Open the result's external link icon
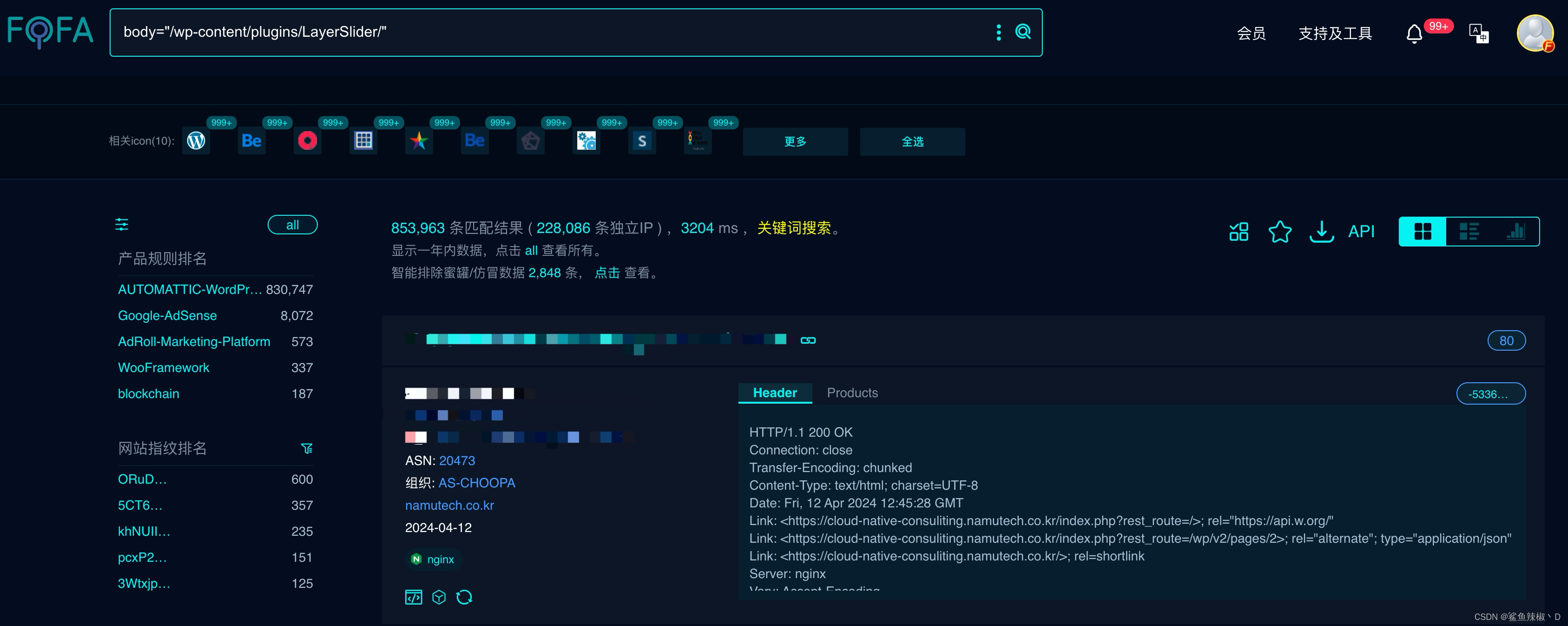Viewport: 1568px width, 626px height. pos(808,340)
